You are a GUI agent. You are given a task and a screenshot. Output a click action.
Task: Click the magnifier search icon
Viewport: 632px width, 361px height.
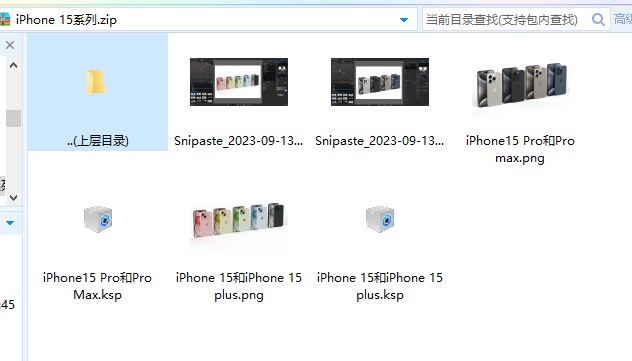[x=598, y=19]
